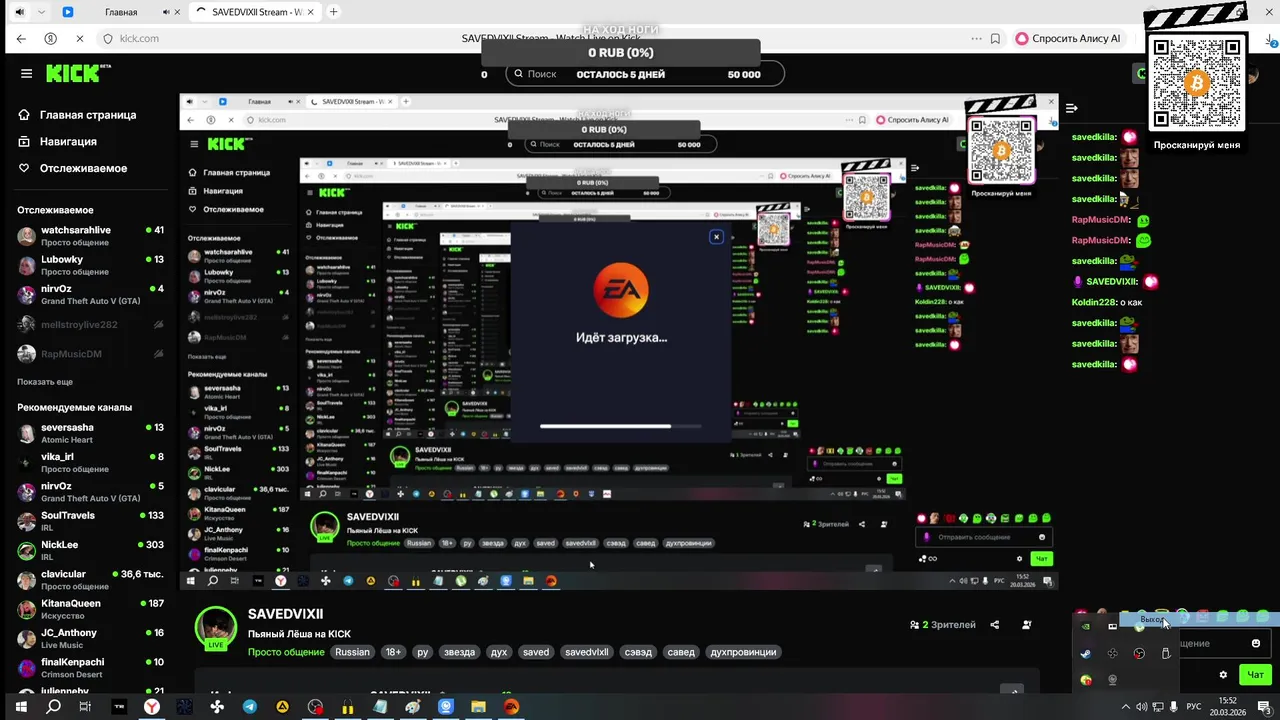Open NVIDIA tray icon
The image size is (1280, 720).
(1086, 627)
